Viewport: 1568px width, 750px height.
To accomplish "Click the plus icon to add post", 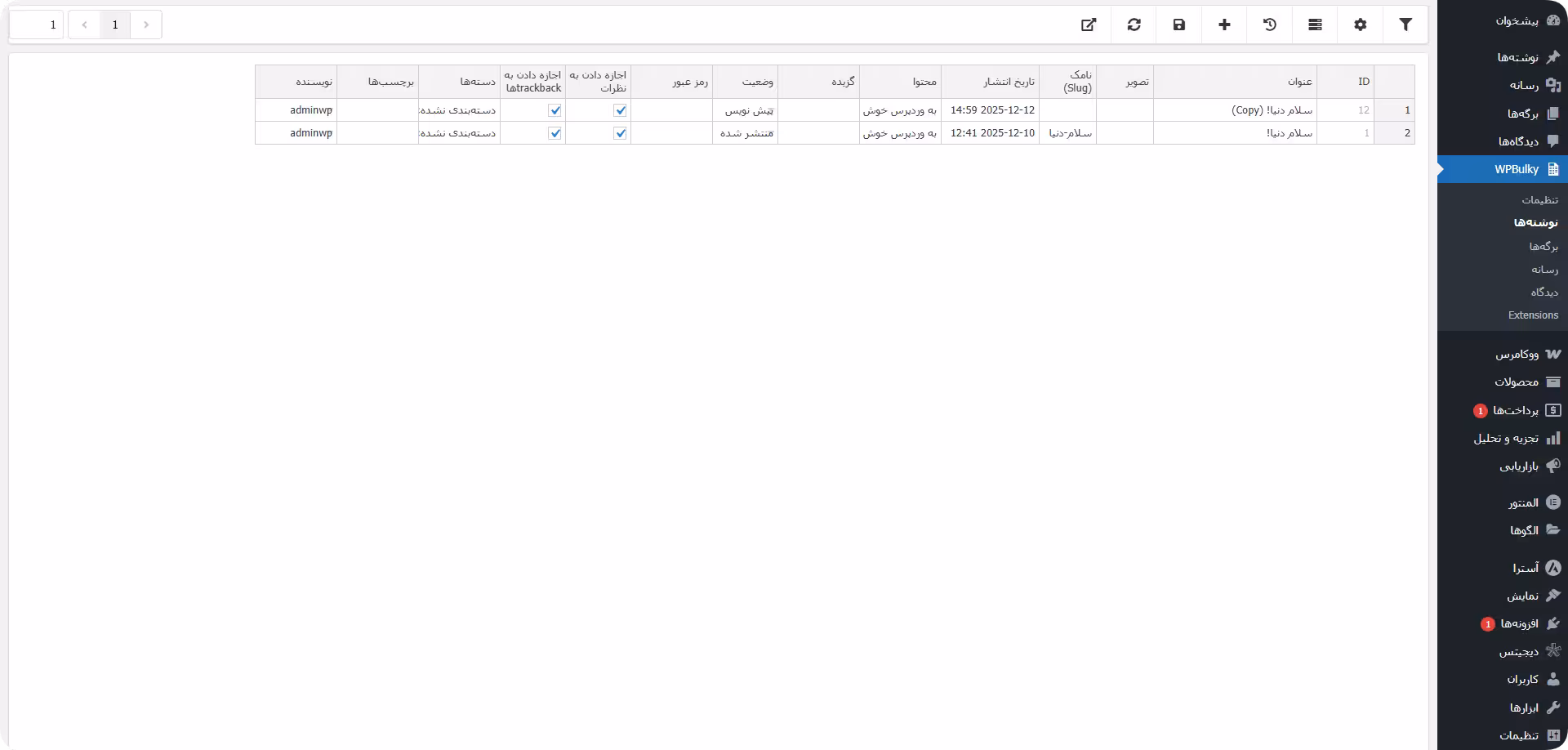I will coord(1224,25).
